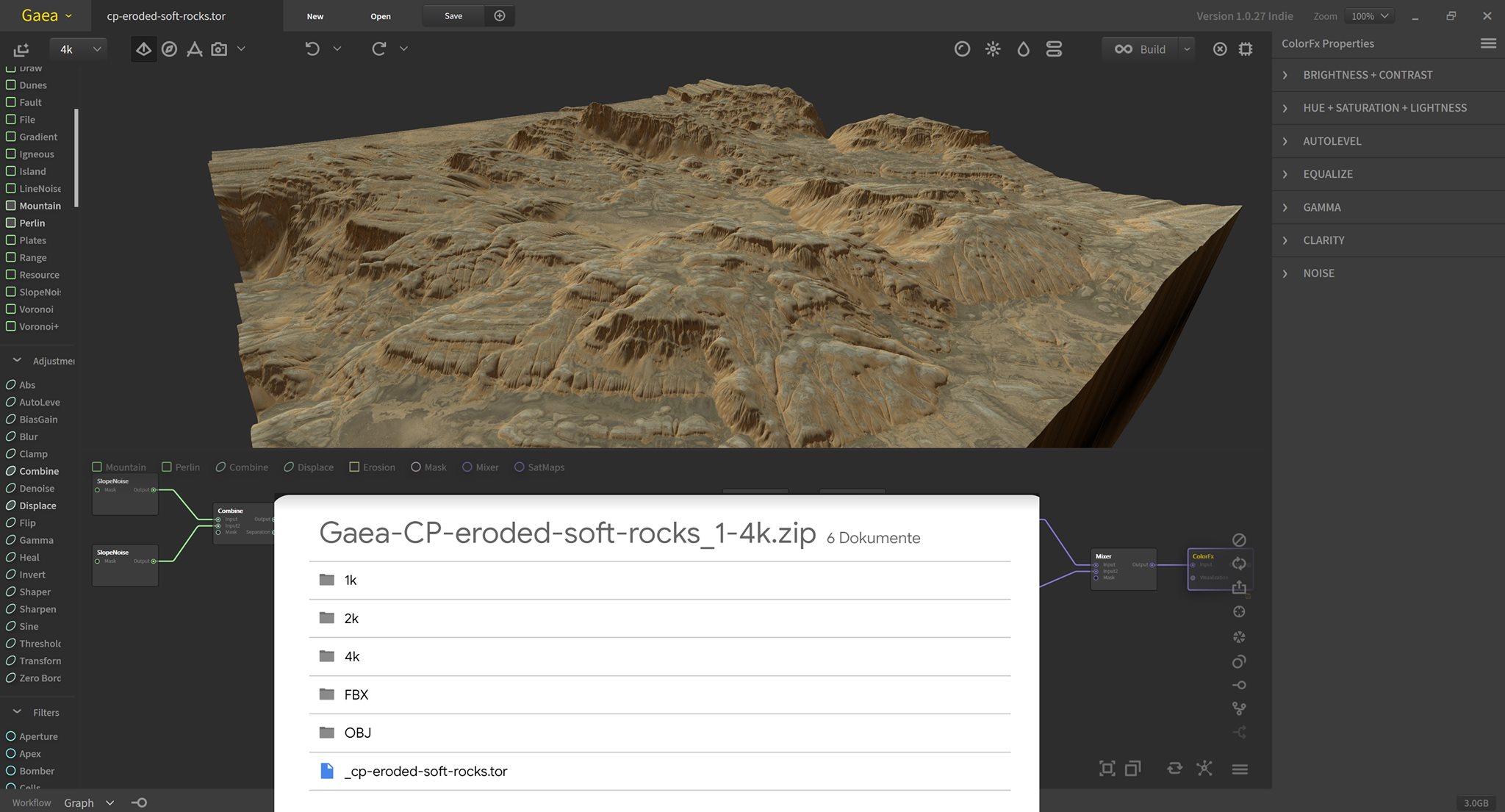
Task: Open the Zoom 100% dropdown
Action: pos(1369,16)
